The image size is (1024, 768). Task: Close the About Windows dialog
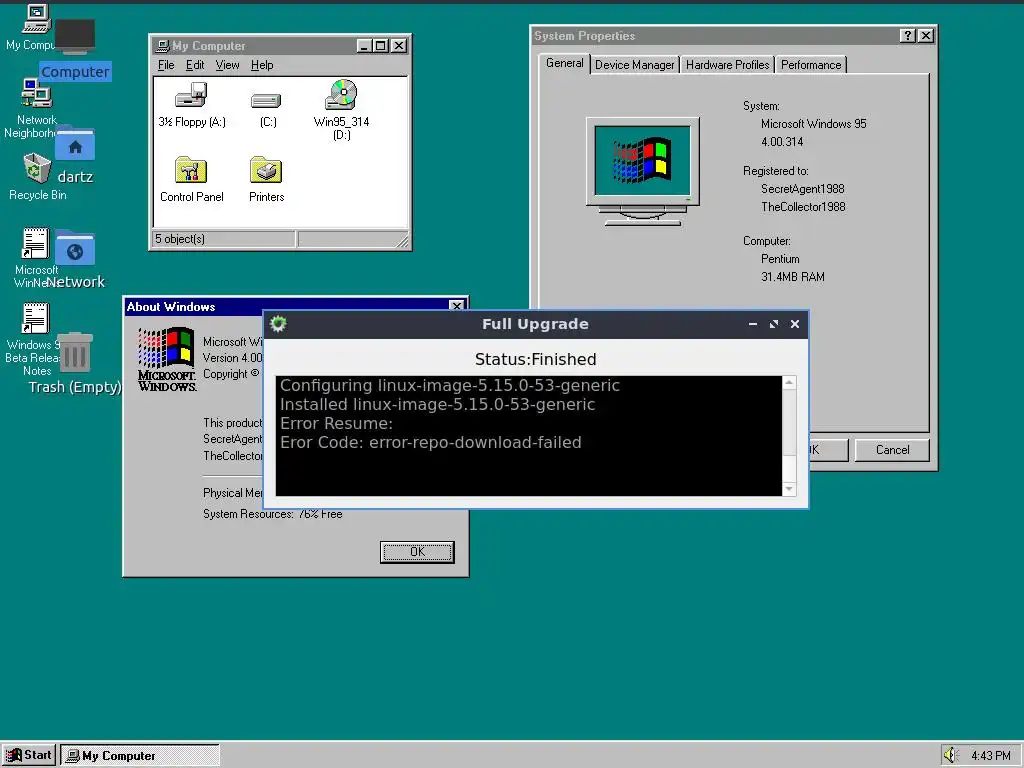pyautogui.click(x=457, y=306)
